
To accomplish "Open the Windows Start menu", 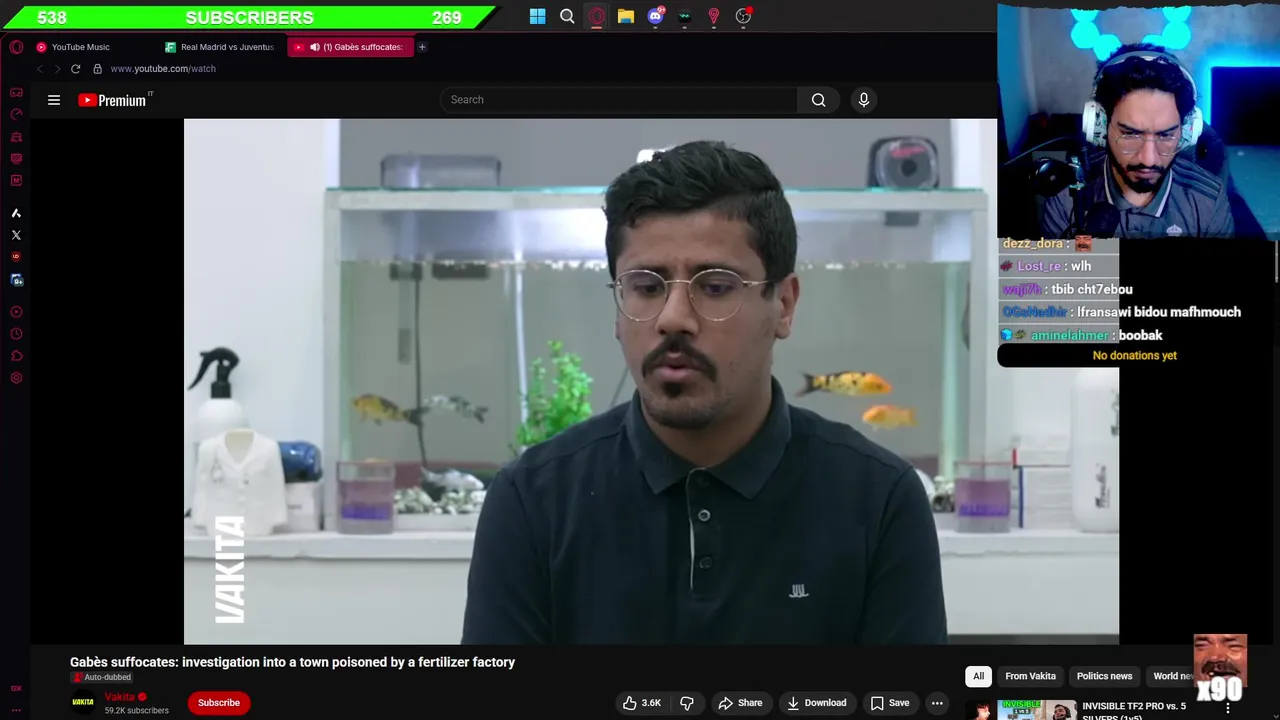I will pyautogui.click(x=538, y=16).
